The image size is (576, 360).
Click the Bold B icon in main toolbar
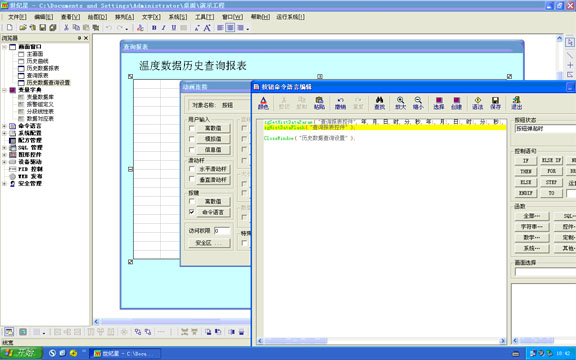(154, 28)
